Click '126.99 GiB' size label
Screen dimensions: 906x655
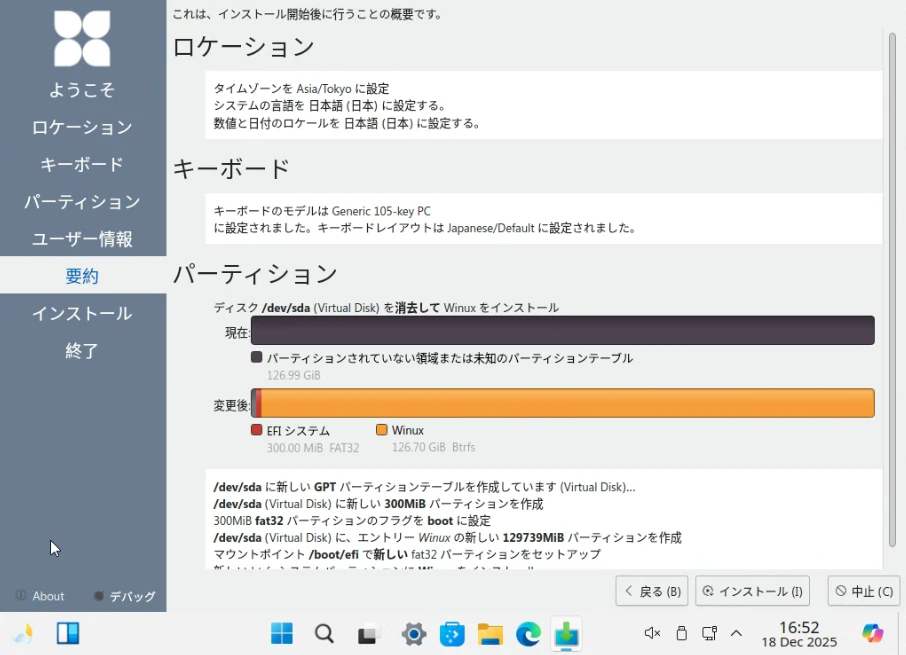(x=294, y=375)
